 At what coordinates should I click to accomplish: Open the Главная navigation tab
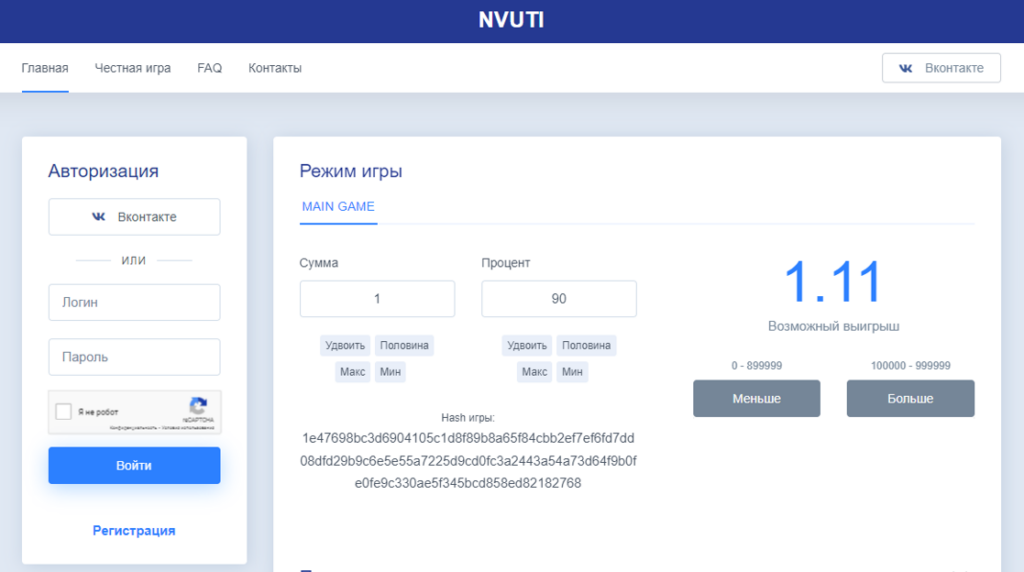pyautogui.click(x=45, y=68)
